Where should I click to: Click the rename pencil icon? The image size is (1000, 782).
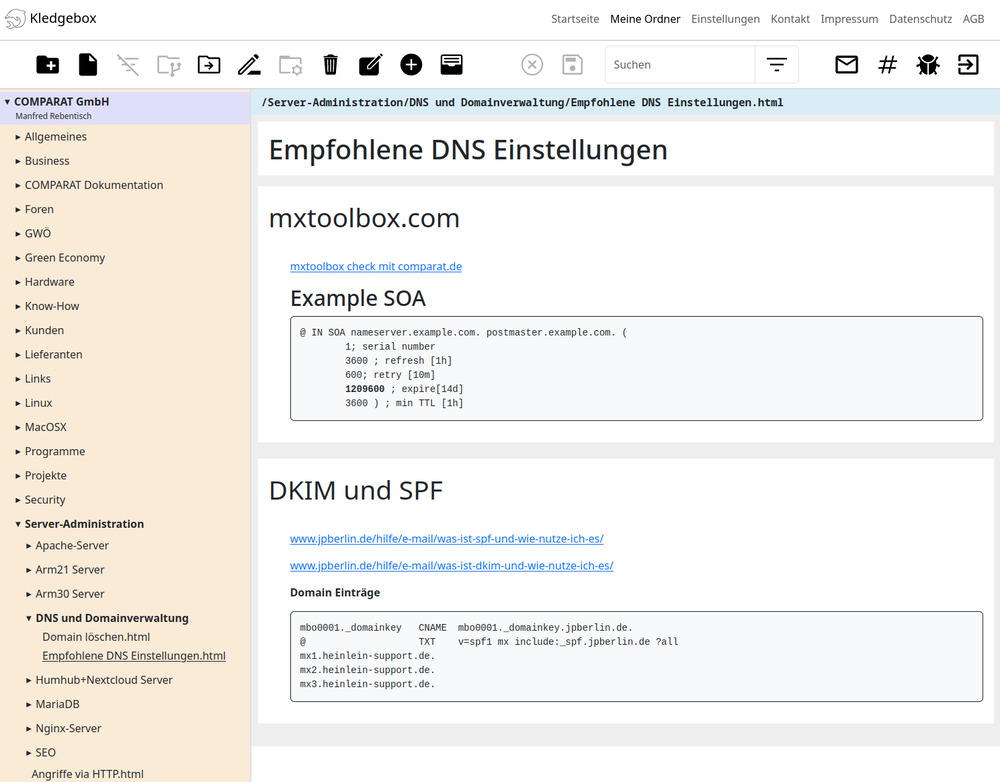249,64
